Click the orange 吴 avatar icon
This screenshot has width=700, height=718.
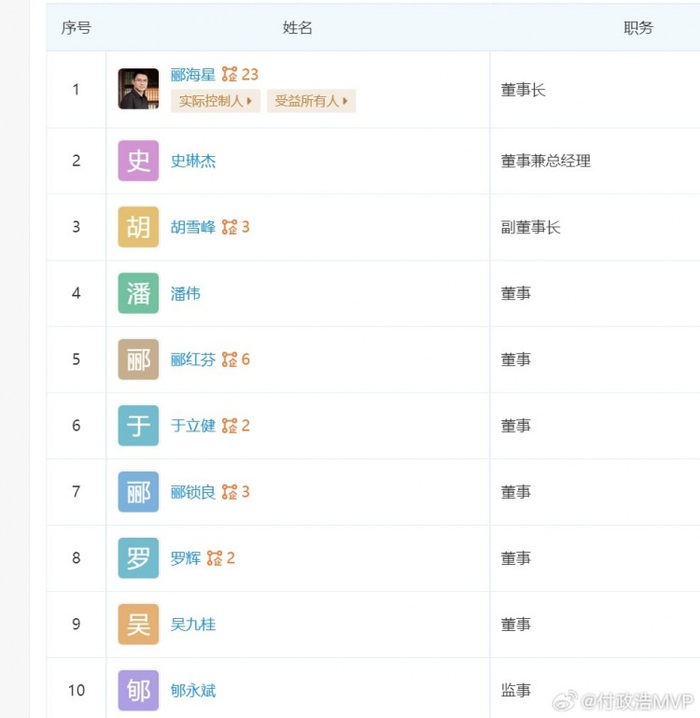coord(138,624)
